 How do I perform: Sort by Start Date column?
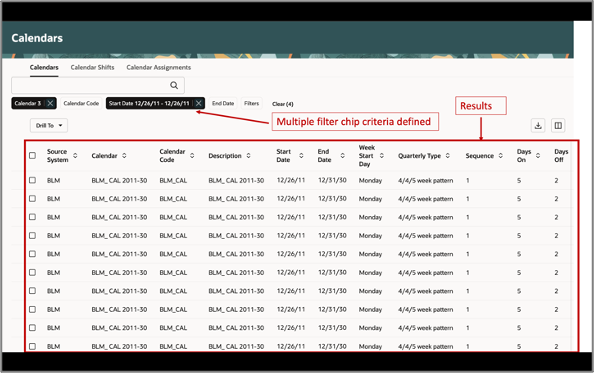click(301, 156)
